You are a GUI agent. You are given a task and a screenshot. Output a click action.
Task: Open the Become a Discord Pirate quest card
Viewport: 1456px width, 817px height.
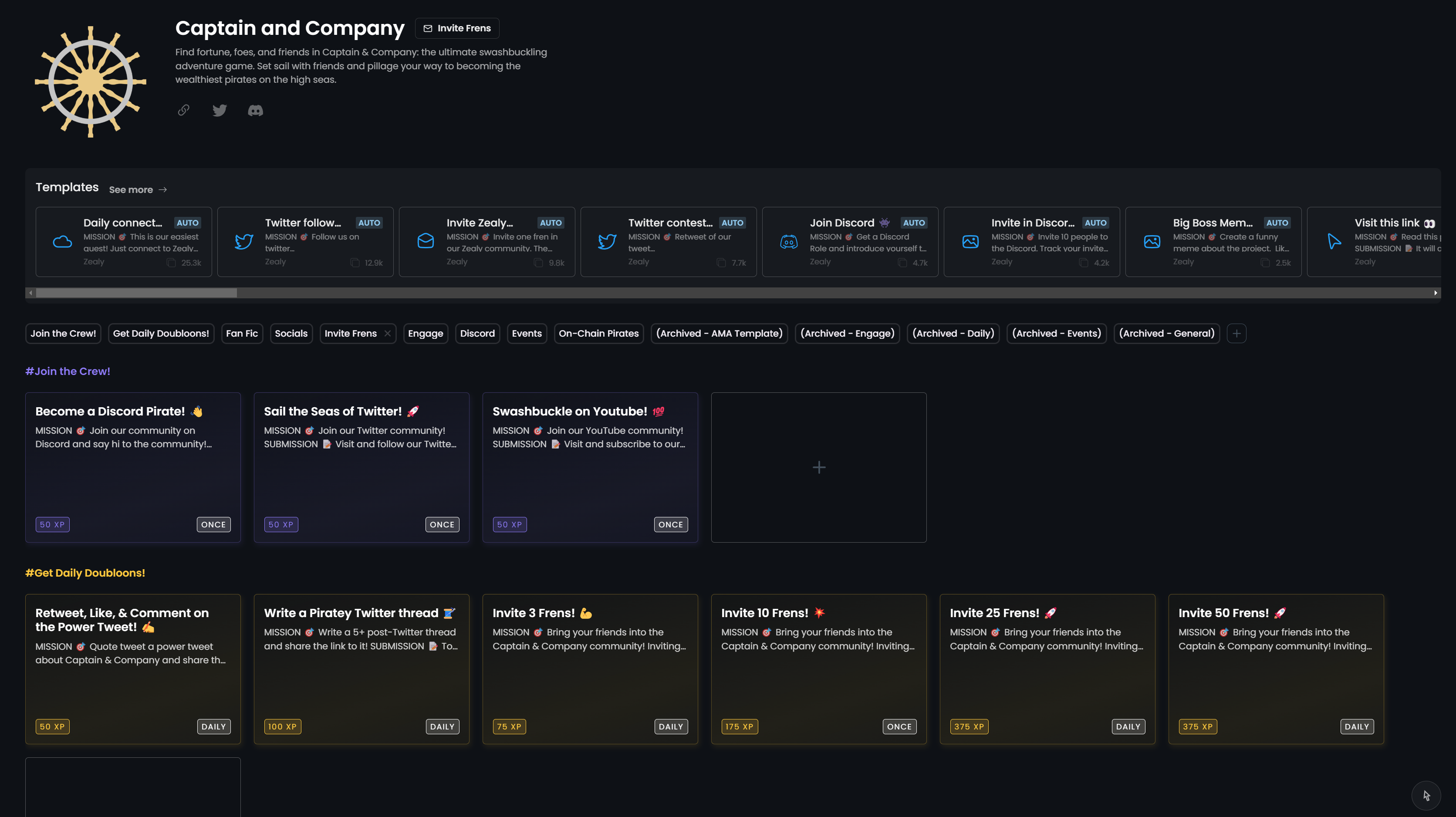[133, 467]
